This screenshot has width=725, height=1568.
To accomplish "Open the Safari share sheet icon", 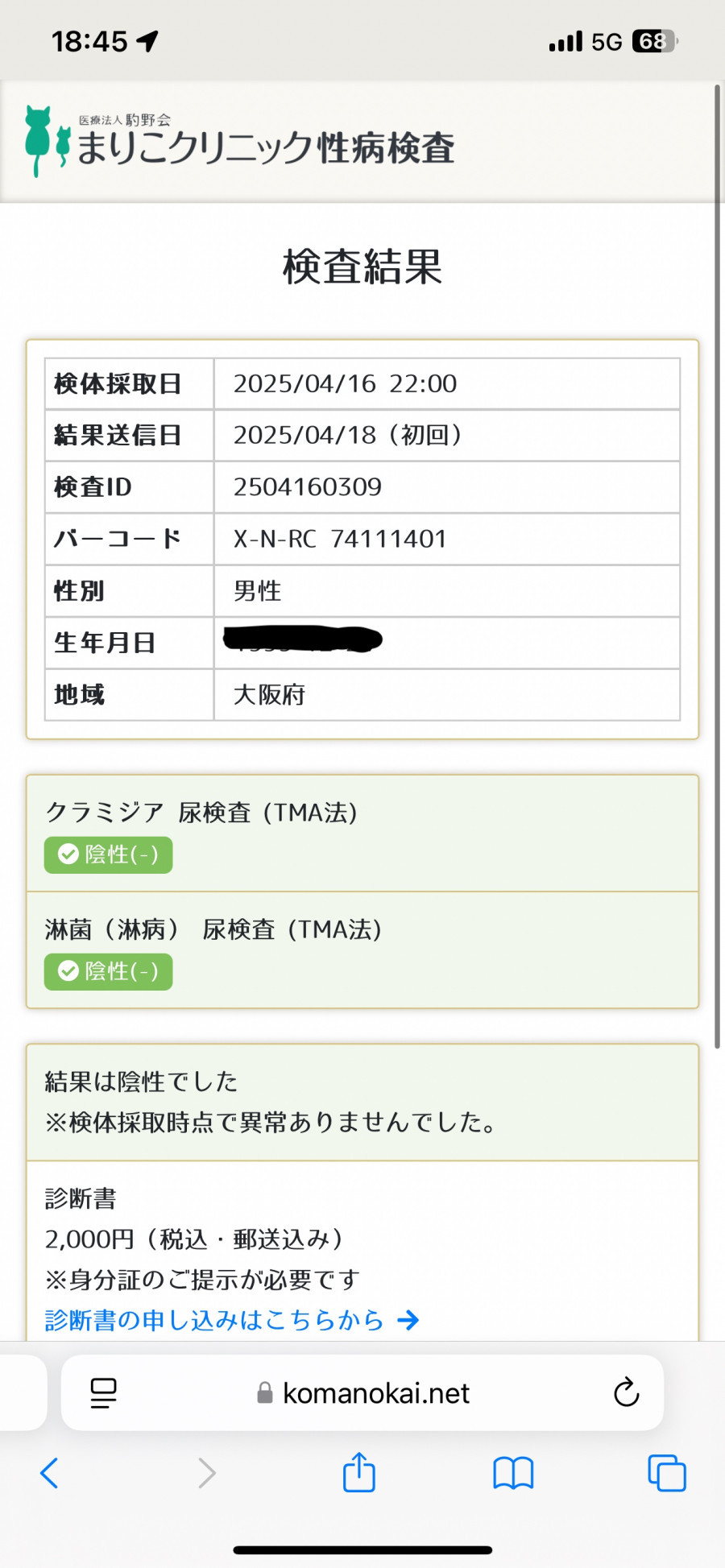I will 359,1471.
